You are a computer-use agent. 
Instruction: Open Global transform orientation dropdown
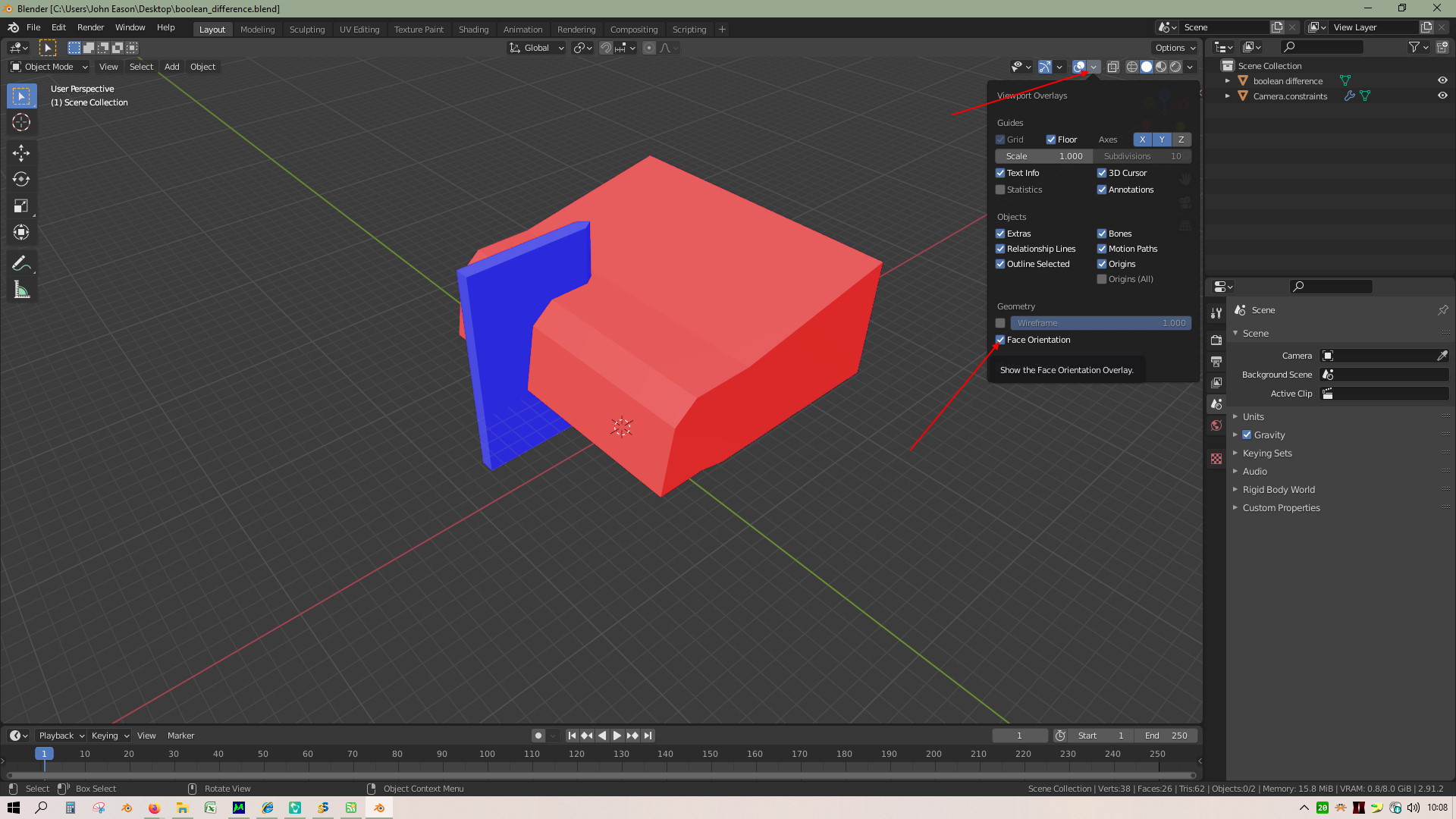click(x=536, y=48)
